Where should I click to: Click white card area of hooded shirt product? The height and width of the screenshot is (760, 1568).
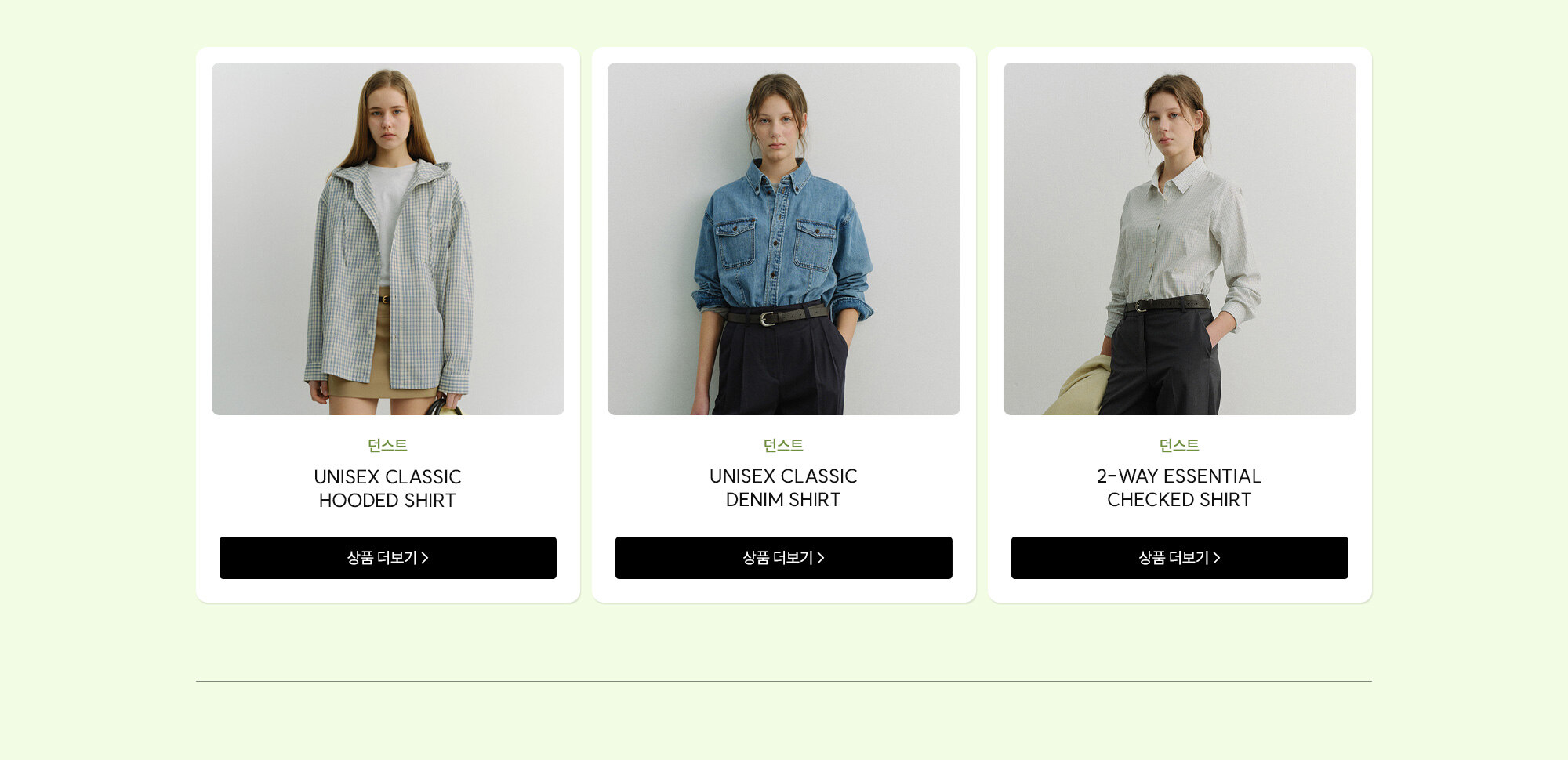pyautogui.click(x=388, y=591)
